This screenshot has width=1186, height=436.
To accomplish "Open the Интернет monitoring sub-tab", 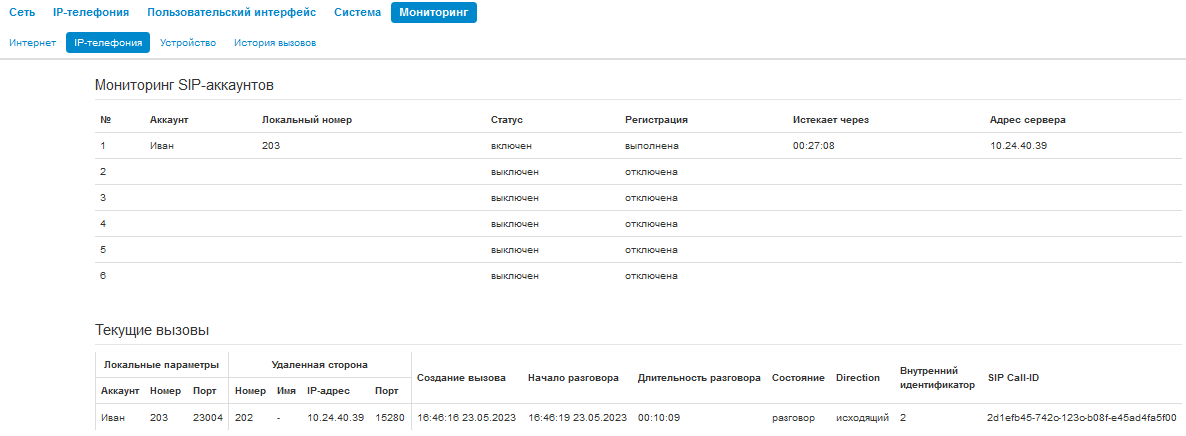I will pos(33,43).
